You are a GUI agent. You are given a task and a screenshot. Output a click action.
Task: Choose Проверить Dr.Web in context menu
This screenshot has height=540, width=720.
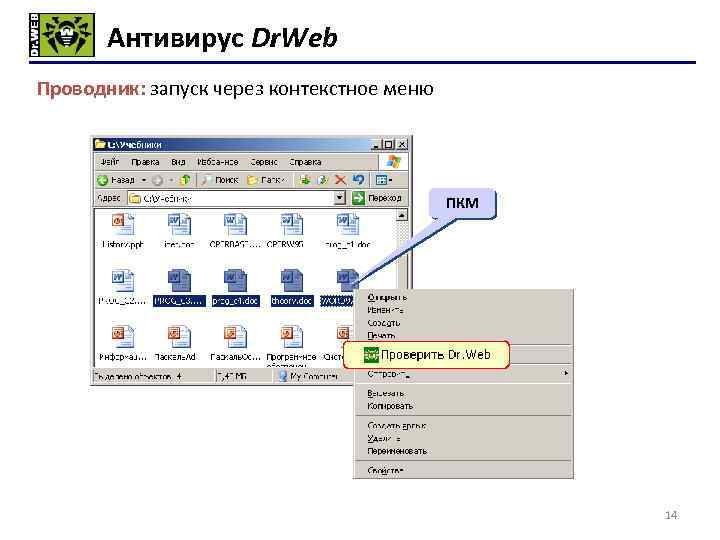tap(427, 354)
